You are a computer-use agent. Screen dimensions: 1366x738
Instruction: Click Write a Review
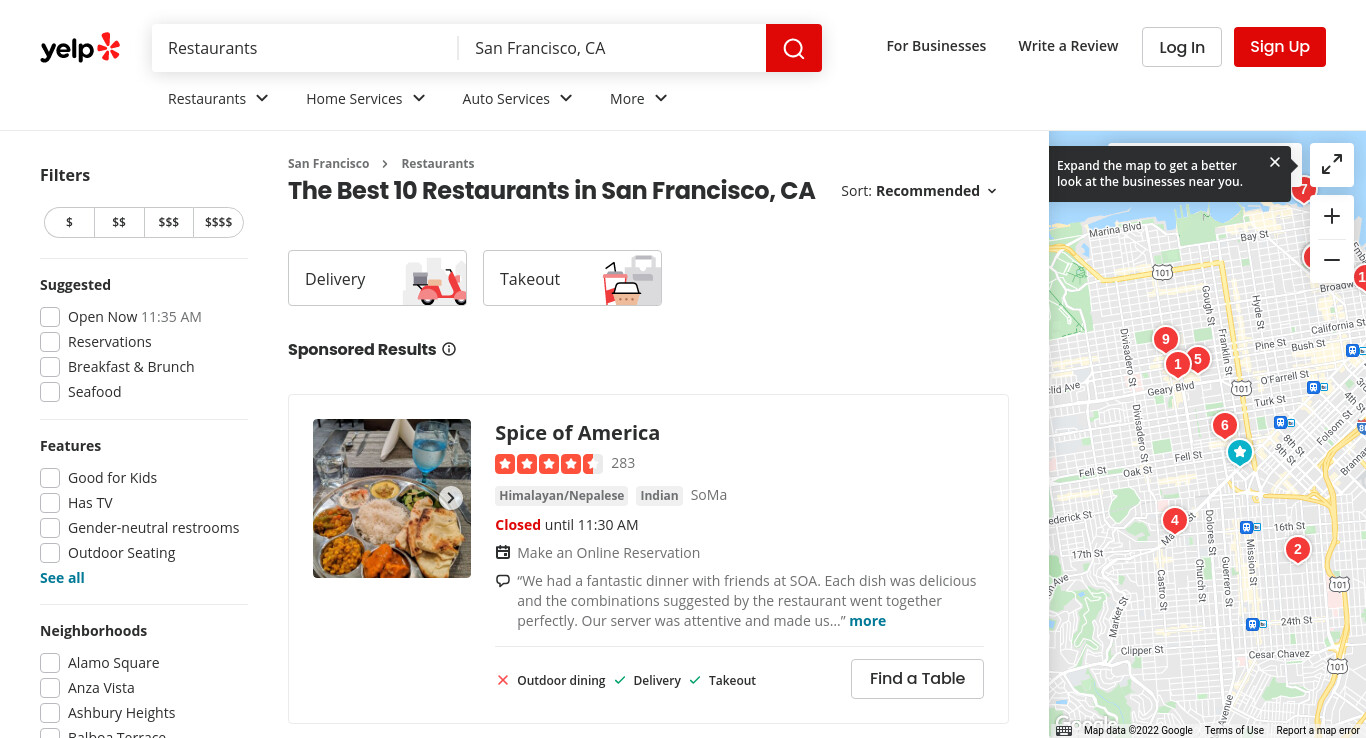click(1068, 46)
